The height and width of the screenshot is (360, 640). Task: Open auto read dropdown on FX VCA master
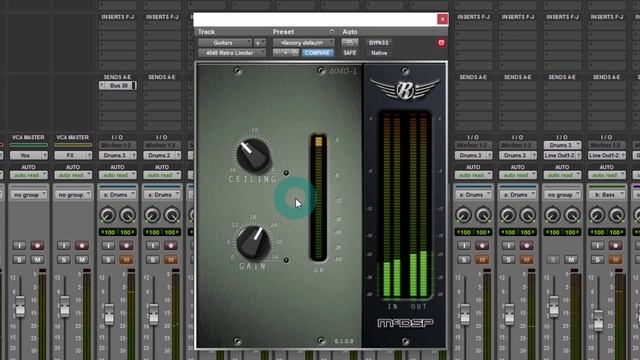click(x=73, y=175)
